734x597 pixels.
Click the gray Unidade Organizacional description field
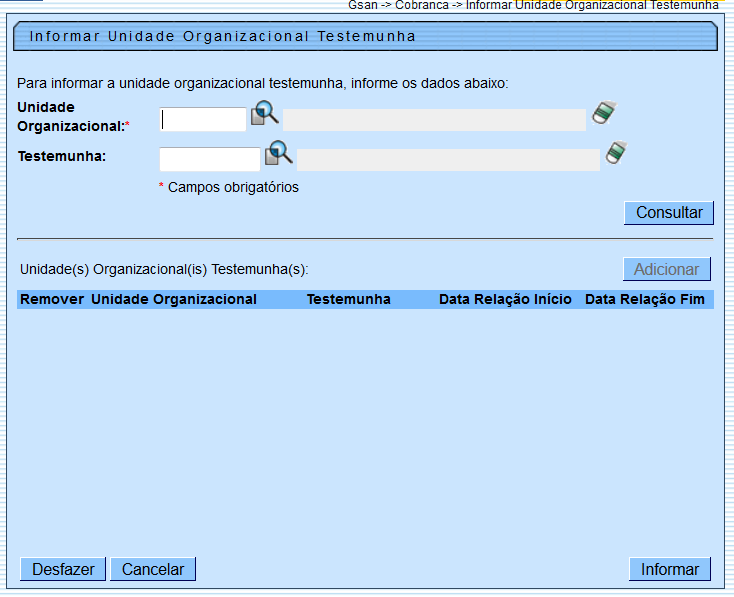pos(434,120)
